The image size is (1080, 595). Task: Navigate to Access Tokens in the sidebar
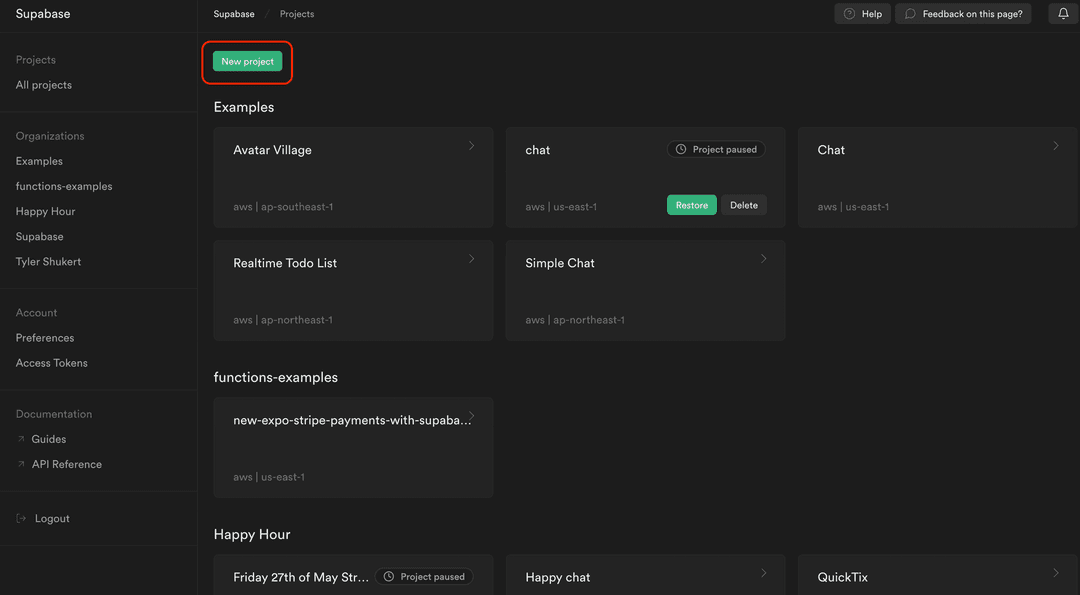click(51, 362)
